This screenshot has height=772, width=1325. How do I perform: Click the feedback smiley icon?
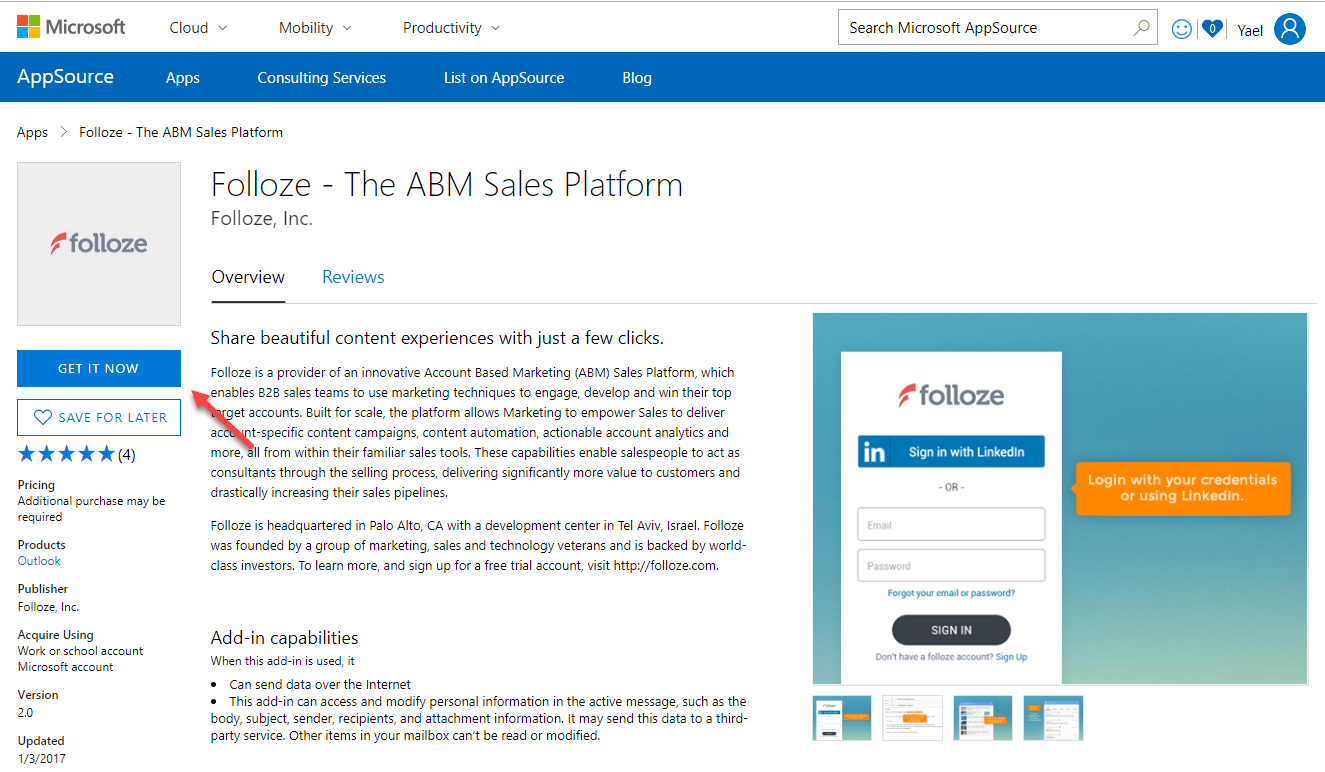pyautogui.click(x=1181, y=28)
